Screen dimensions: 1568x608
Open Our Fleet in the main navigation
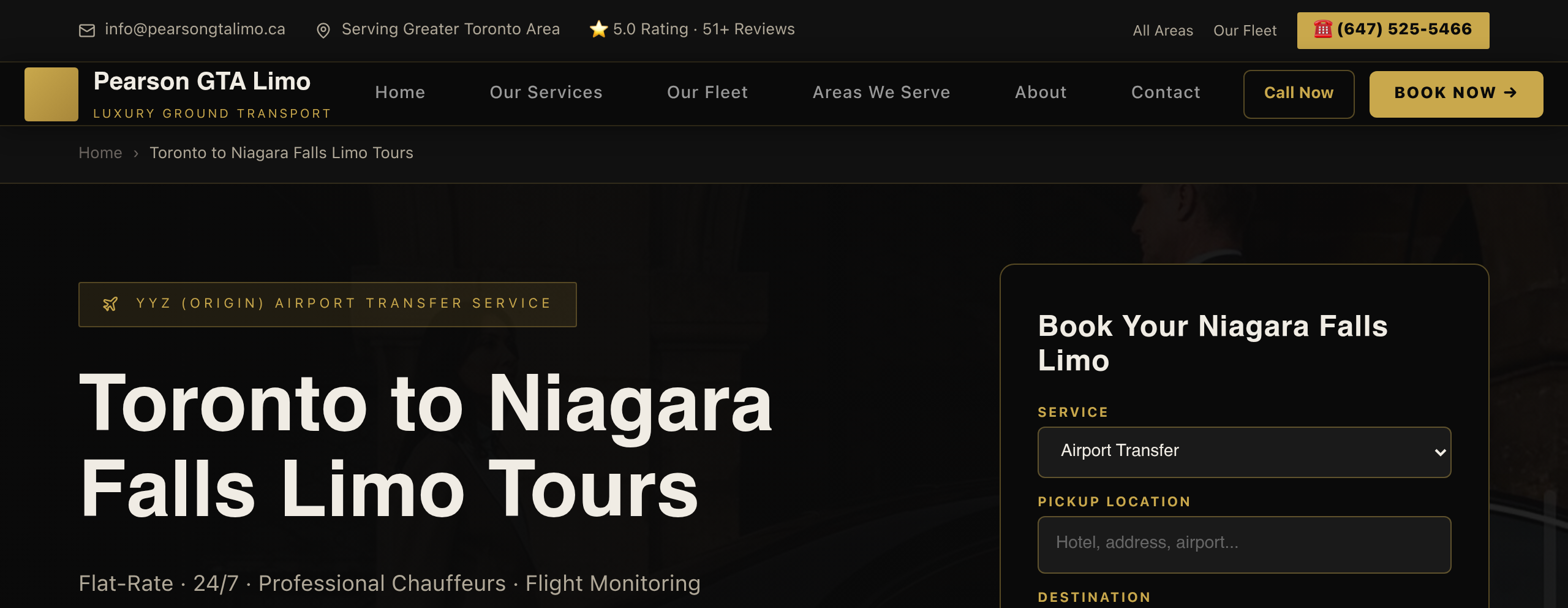tap(707, 93)
